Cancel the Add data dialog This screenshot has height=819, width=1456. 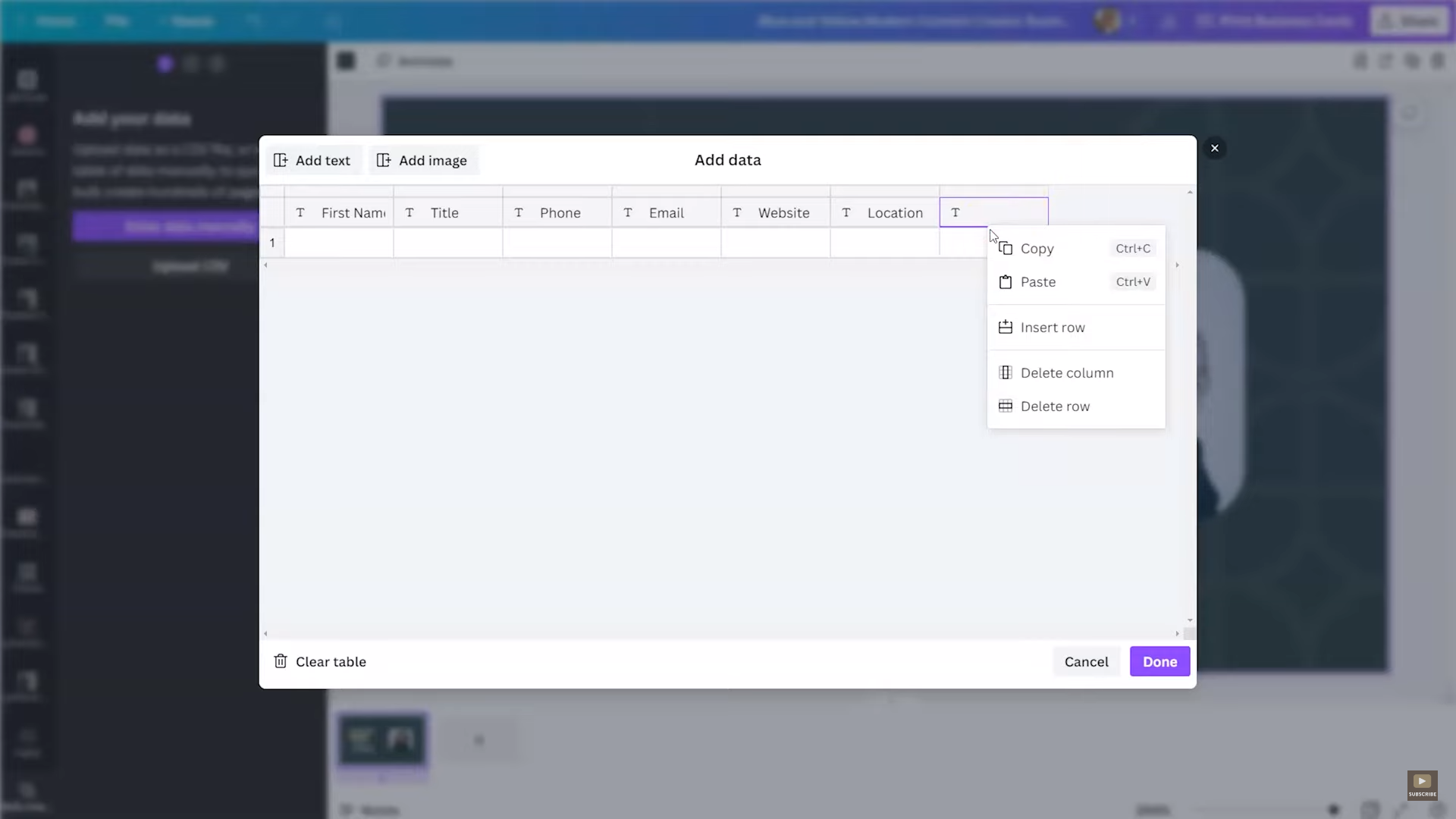[x=1086, y=662]
